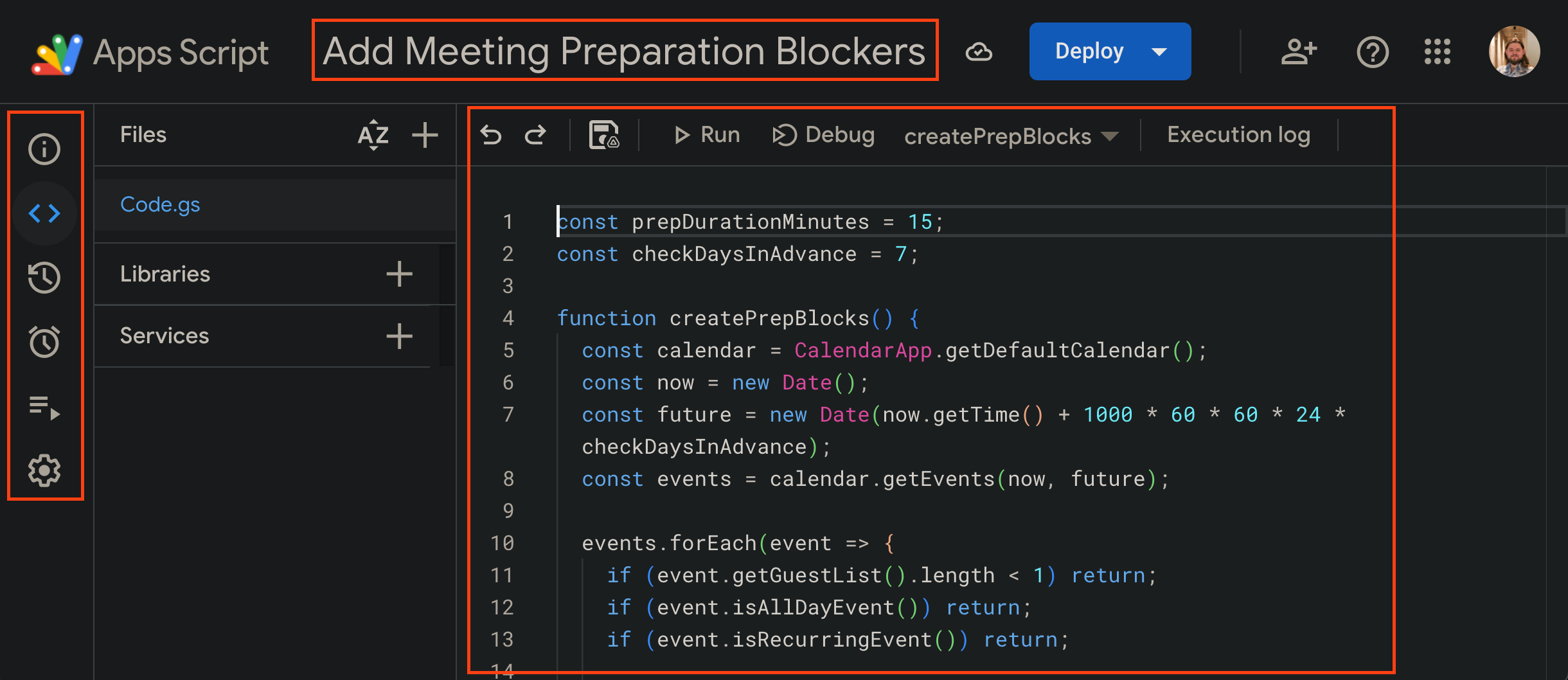Open Apps Script help

[1373, 51]
